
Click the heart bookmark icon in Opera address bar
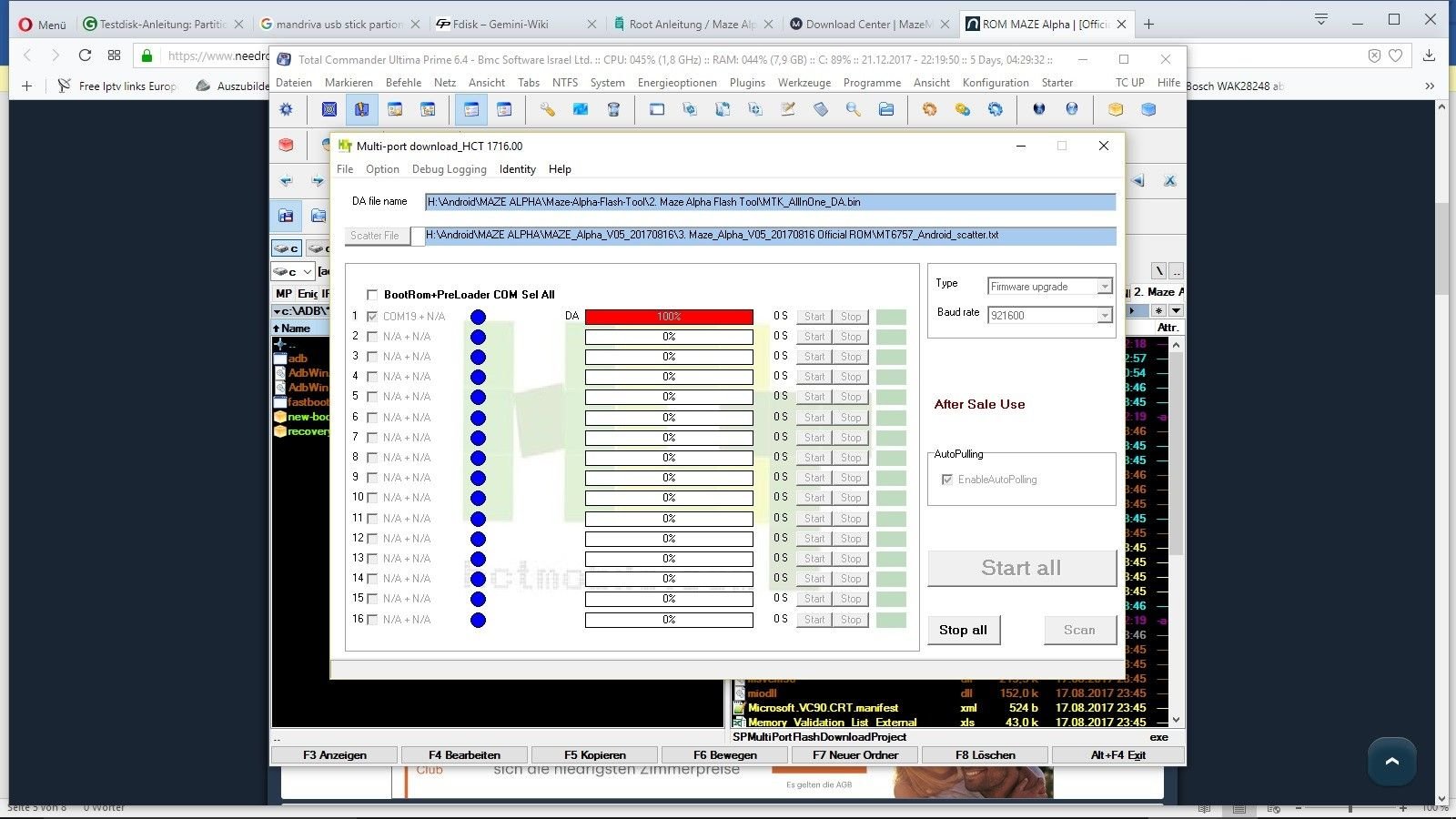click(x=1396, y=56)
